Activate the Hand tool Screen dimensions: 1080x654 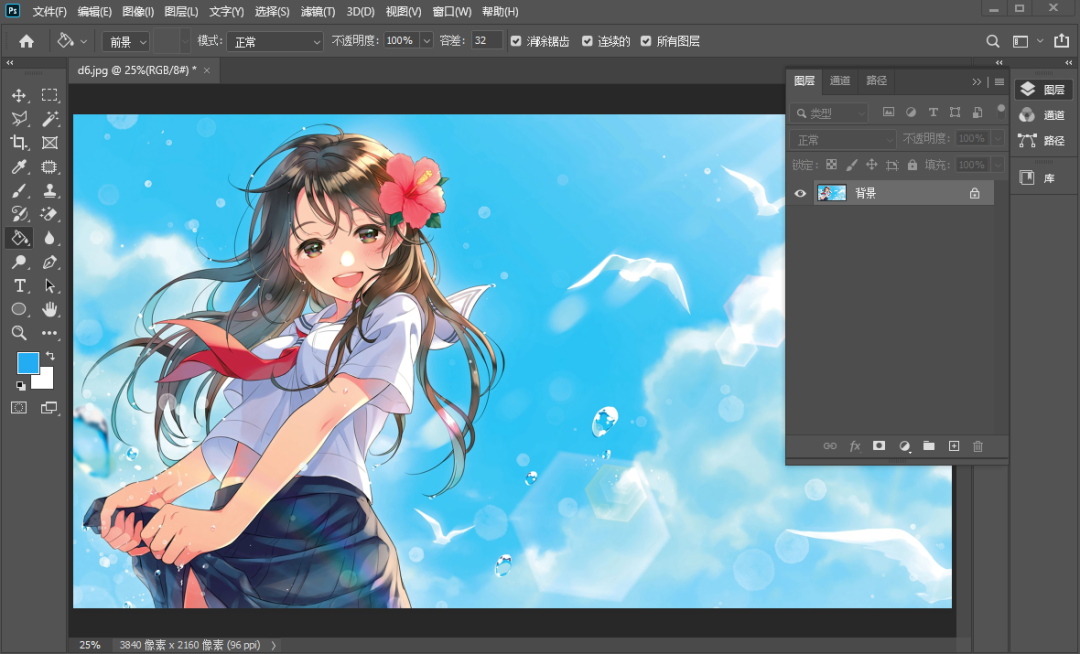[49, 310]
